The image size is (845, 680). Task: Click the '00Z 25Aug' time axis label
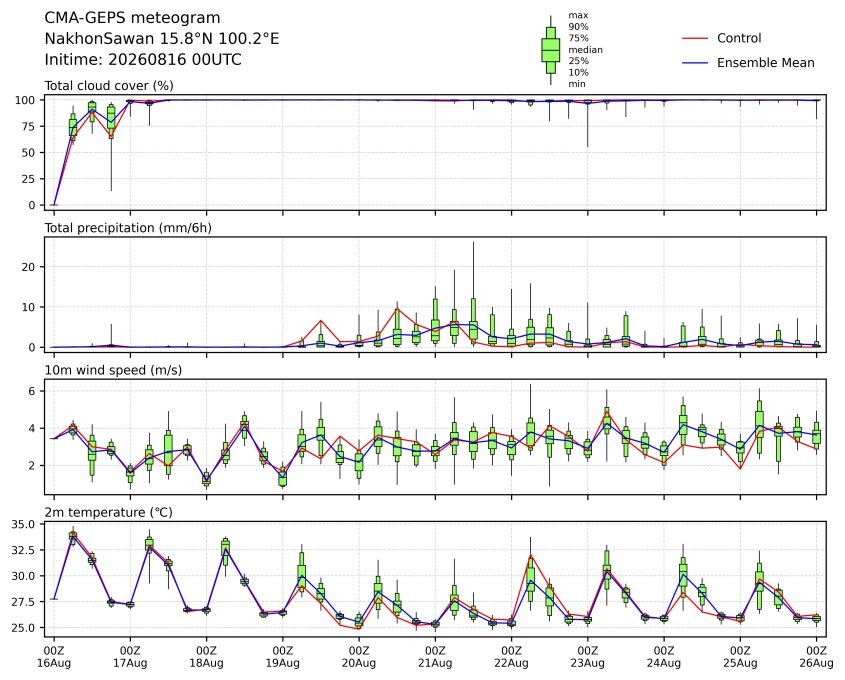coord(740,657)
